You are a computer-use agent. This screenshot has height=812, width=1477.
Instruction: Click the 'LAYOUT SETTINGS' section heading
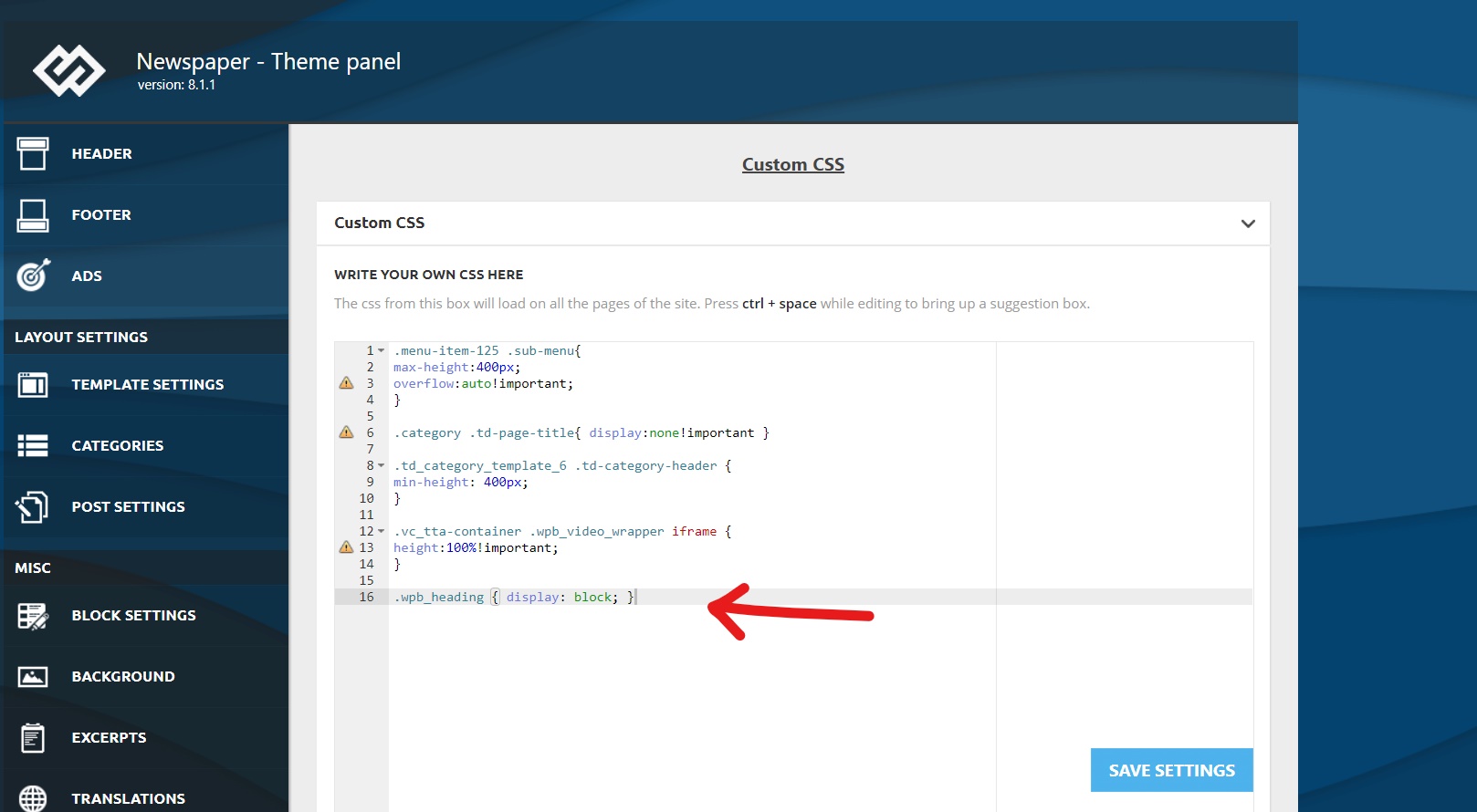pos(81,337)
